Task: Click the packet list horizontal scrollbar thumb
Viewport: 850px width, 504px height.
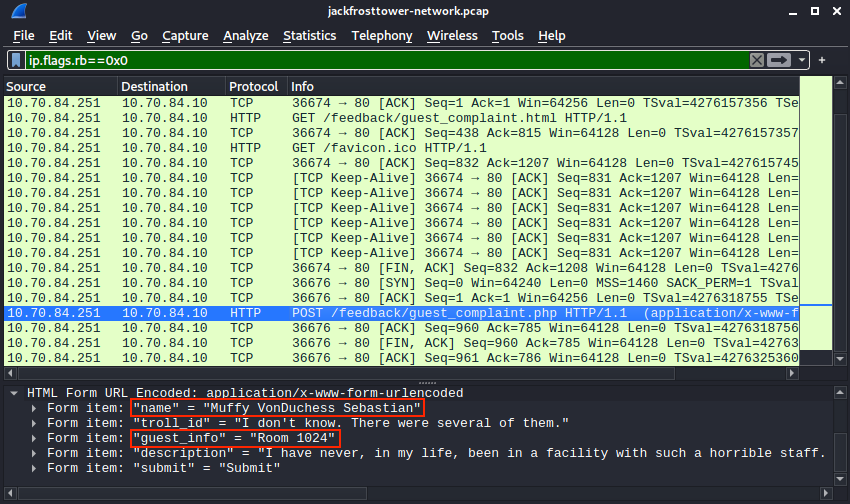Action: 346,373
